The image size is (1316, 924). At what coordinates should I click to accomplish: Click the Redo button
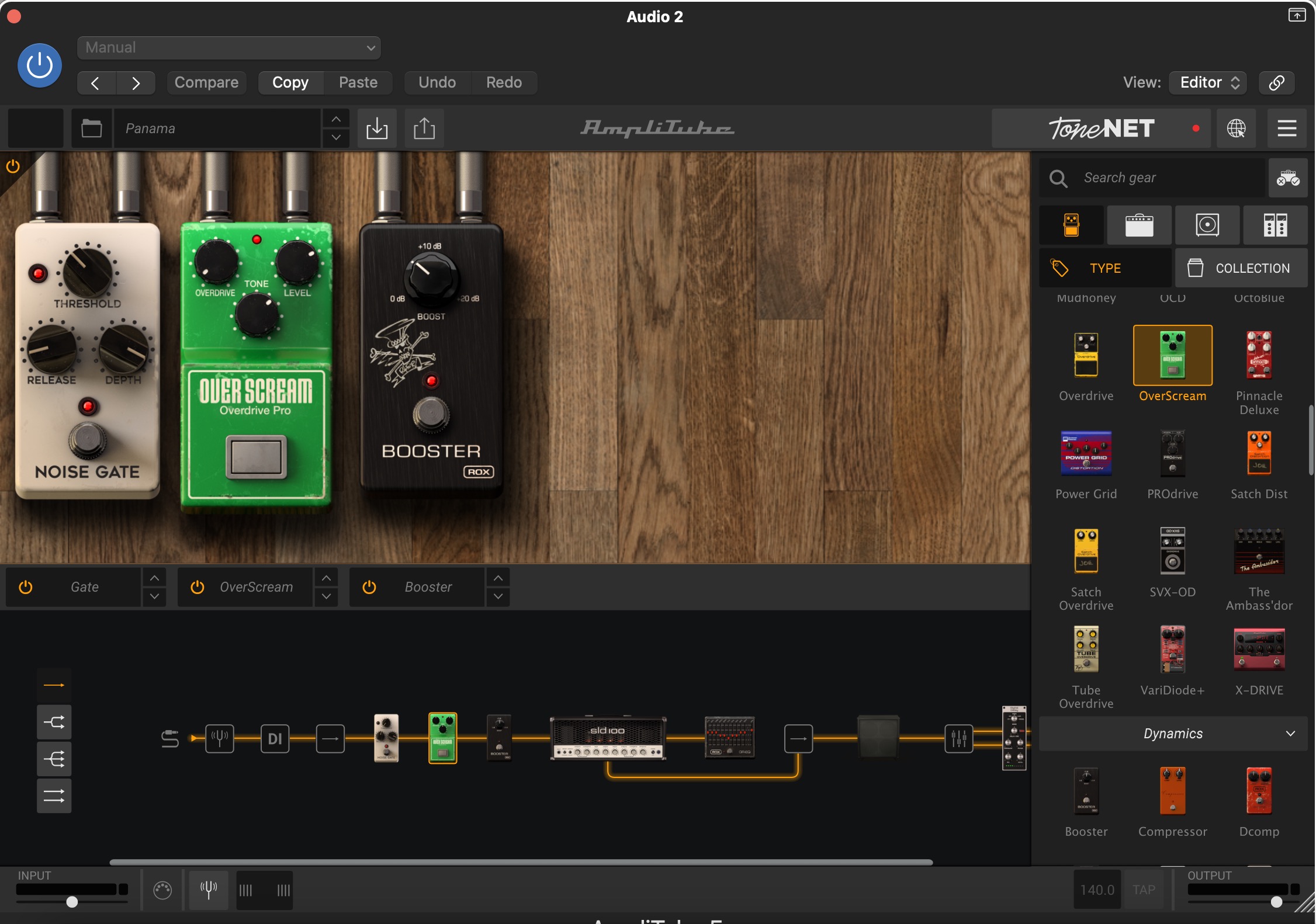pyautogui.click(x=504, y=82)
